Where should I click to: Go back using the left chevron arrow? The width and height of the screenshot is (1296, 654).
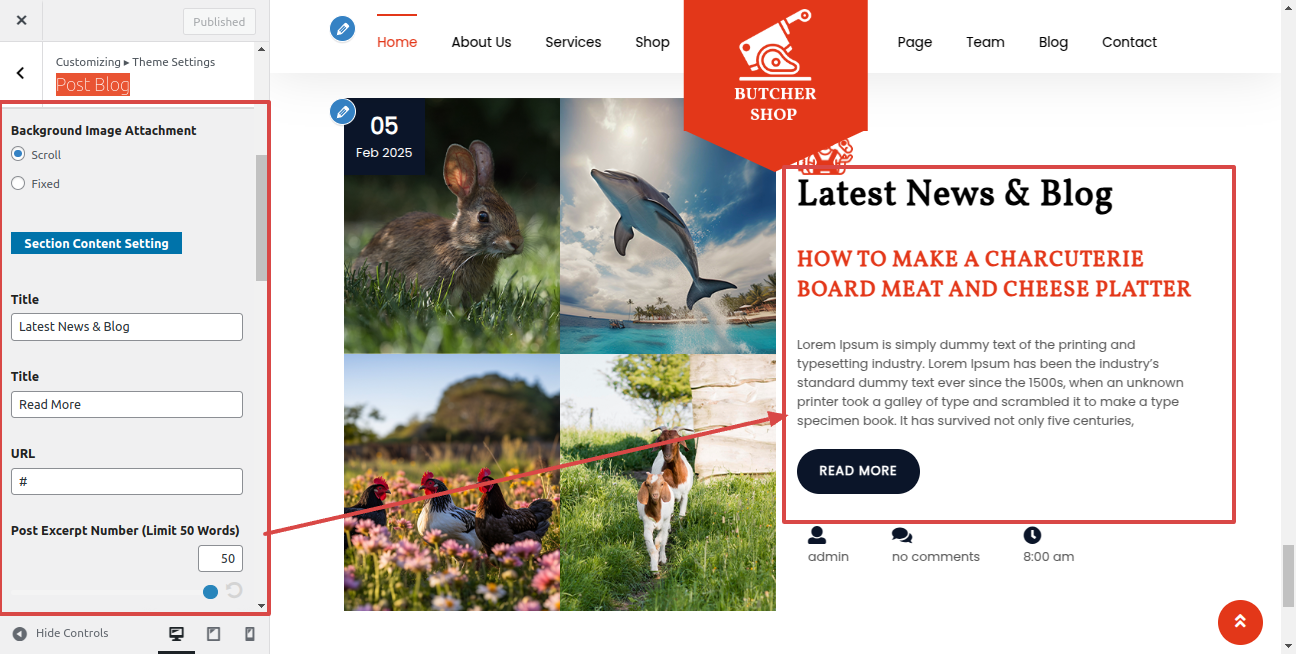tap(20, 73)
